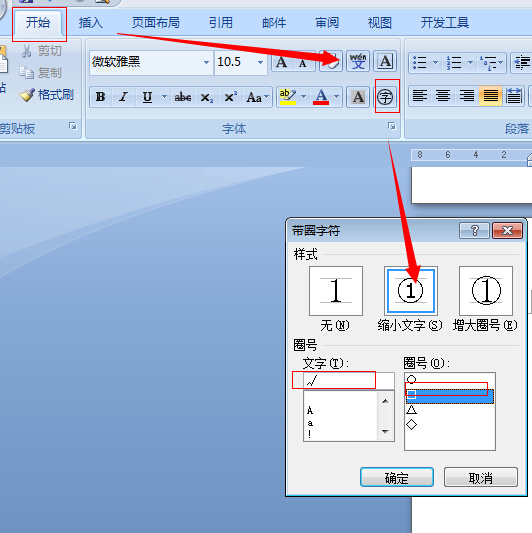The image size is (532, 533).
Task: Apply subscript formatting
Action: pos(207,97)
